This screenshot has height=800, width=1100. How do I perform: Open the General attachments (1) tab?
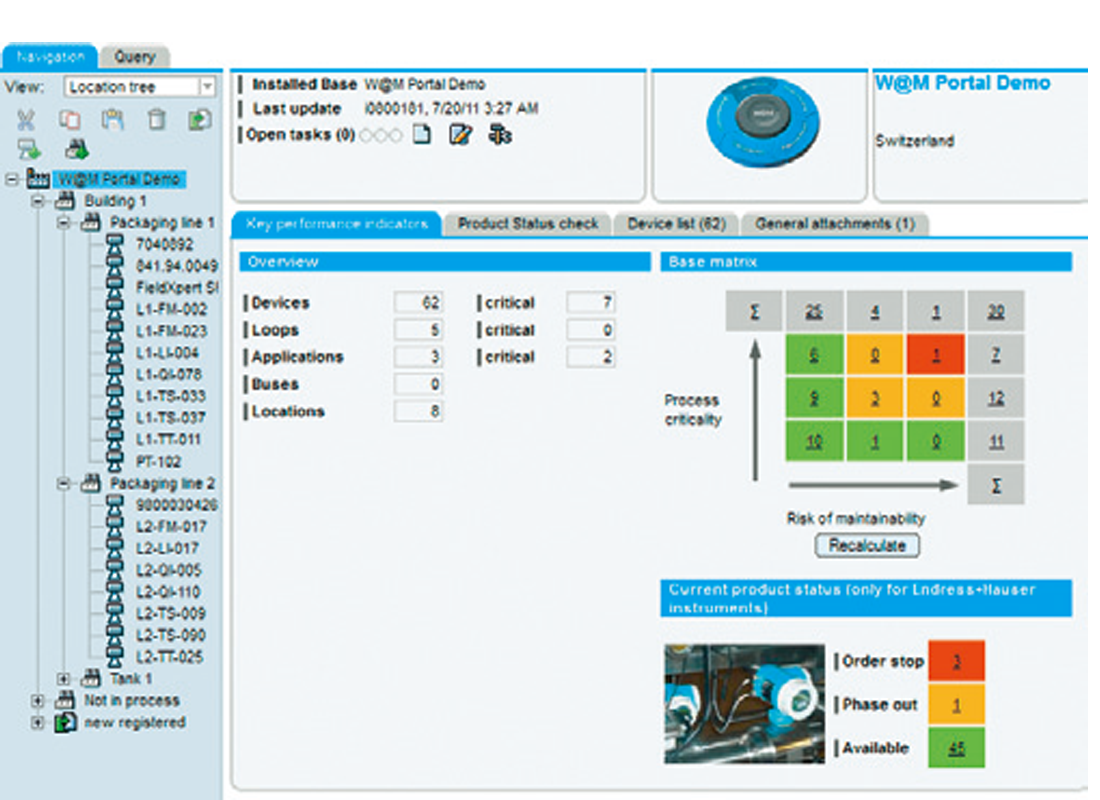pos(835,224)
